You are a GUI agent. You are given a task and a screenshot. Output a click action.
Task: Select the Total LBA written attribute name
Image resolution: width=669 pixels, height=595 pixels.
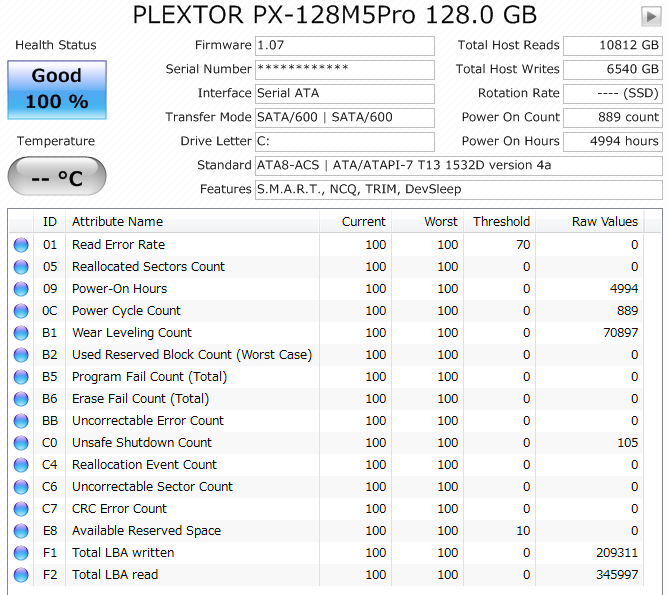click(123, 553)
